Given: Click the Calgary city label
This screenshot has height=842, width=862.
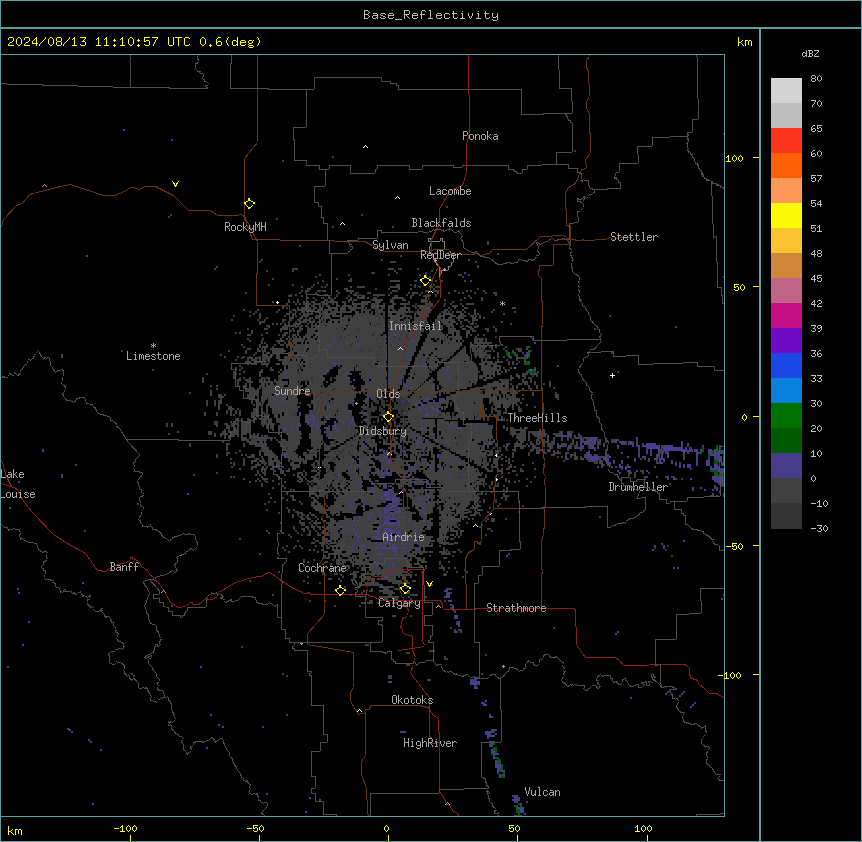Looking at the screenshot, I should [399, 603].
